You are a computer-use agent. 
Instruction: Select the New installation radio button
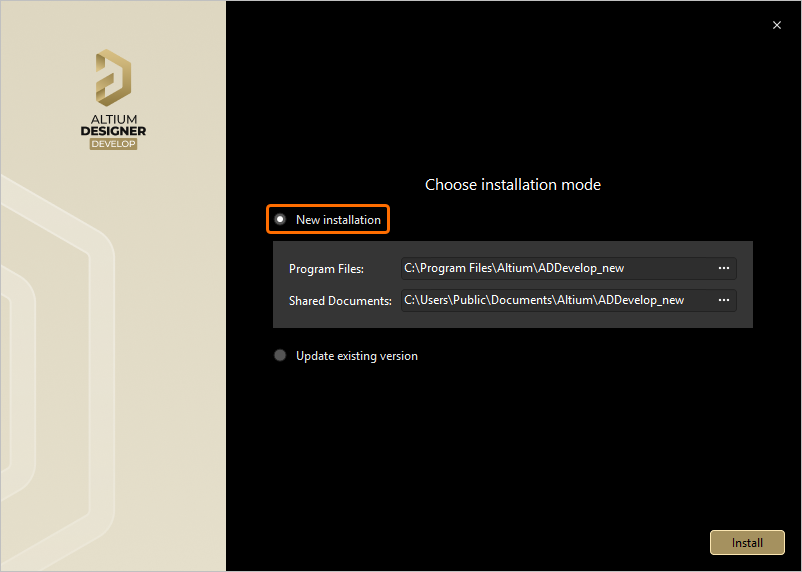click(280, 219)
